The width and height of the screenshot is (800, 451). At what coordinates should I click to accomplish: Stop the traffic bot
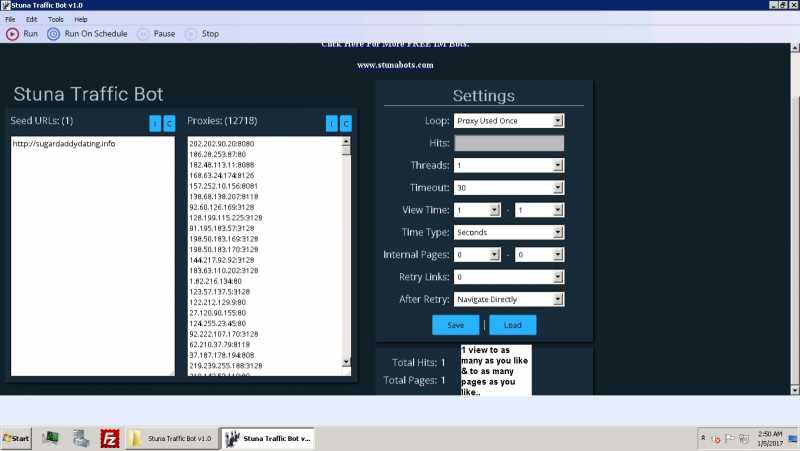point(202,34)
